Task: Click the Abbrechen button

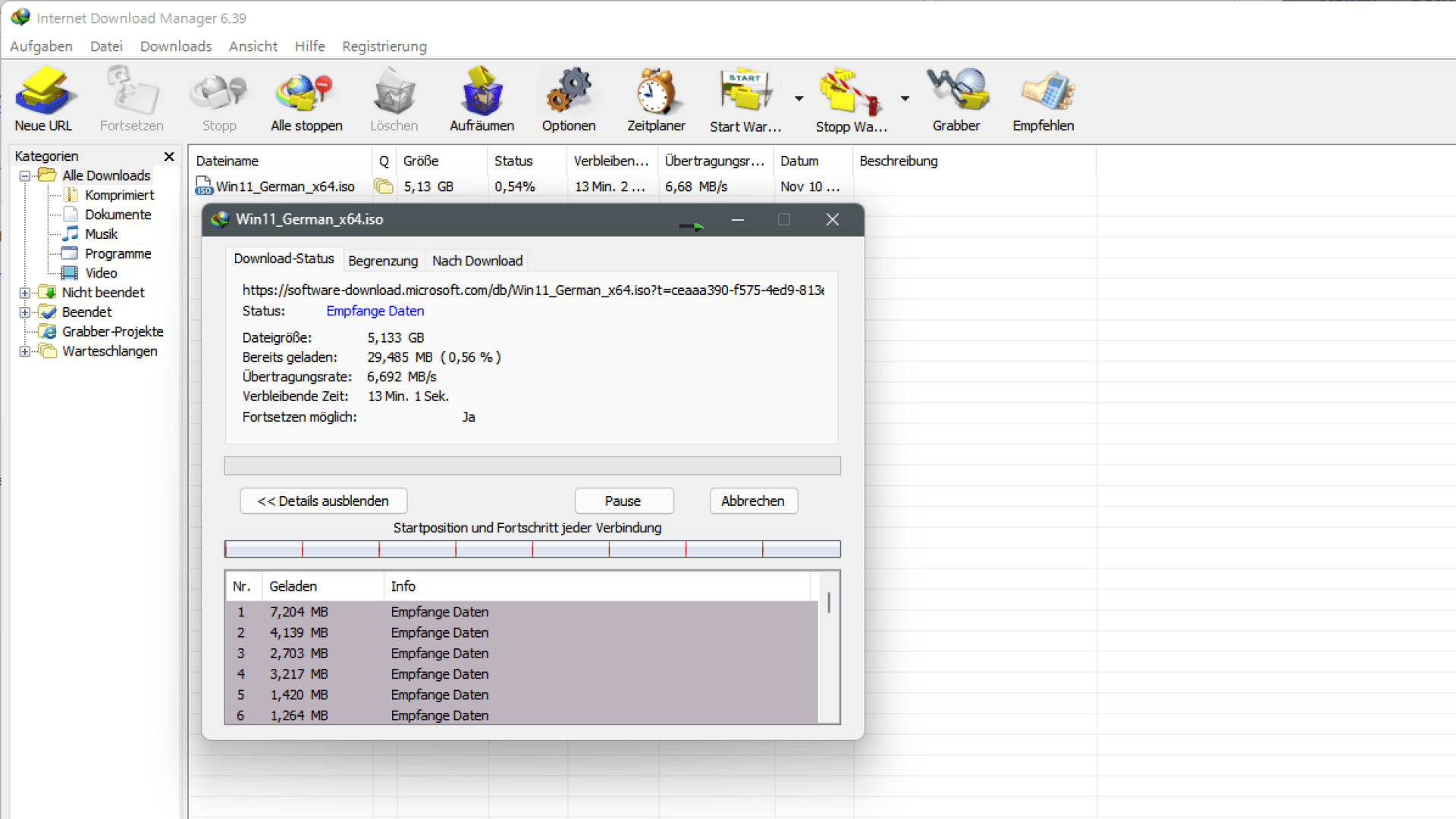Action: click(753, 501)
